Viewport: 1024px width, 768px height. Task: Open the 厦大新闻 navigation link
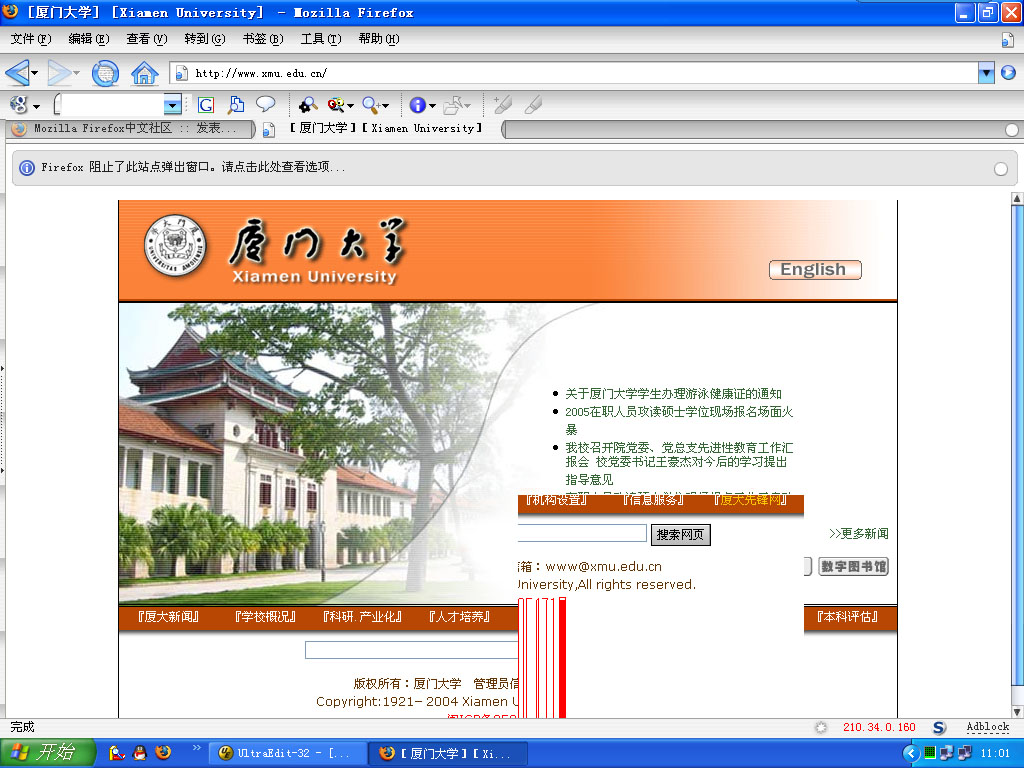pyautogui.click(x=168, y=617)
